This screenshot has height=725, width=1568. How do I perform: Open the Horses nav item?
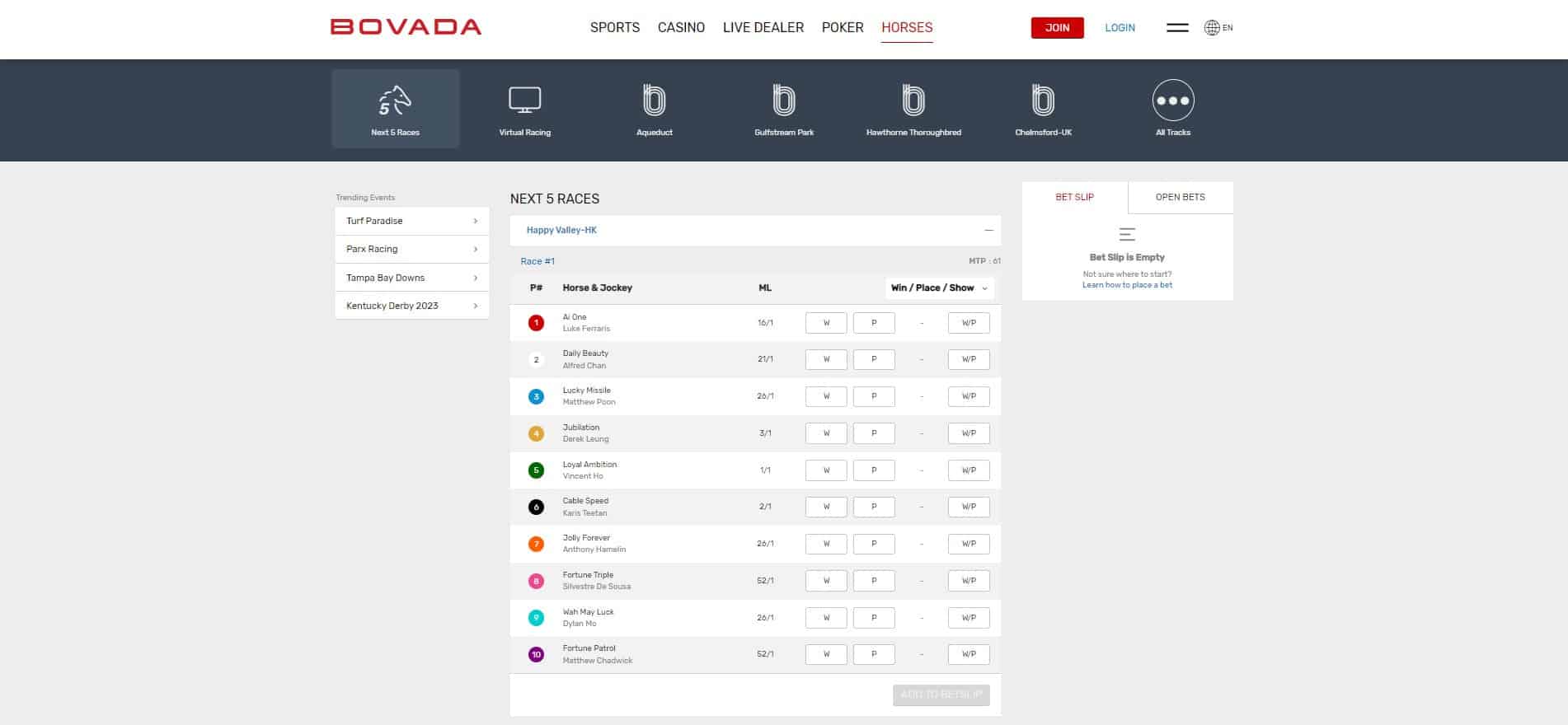tap(907, 27)
